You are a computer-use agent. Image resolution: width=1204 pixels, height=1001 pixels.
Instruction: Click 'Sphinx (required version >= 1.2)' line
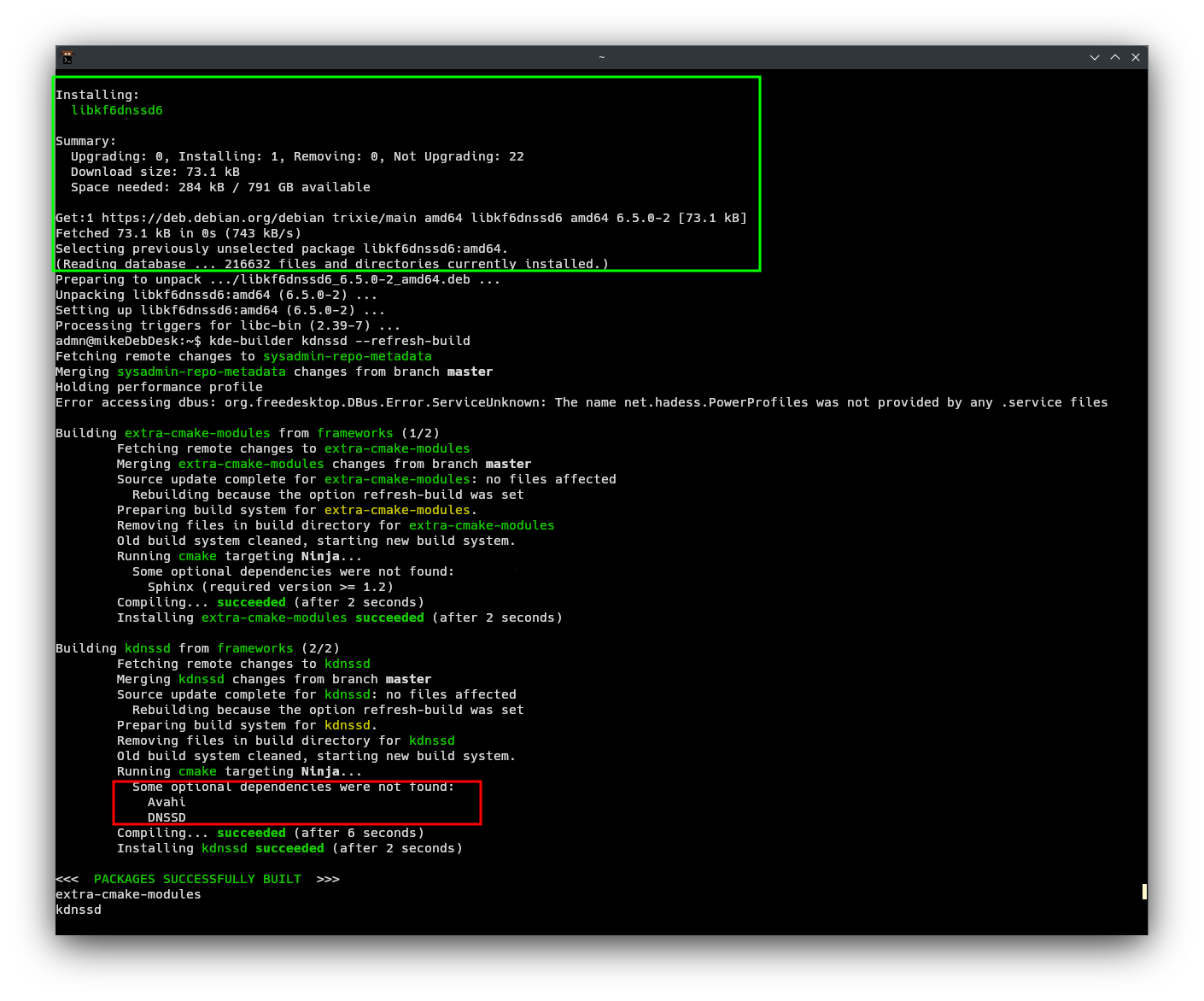pyautogui.click(x=271, y=587)
